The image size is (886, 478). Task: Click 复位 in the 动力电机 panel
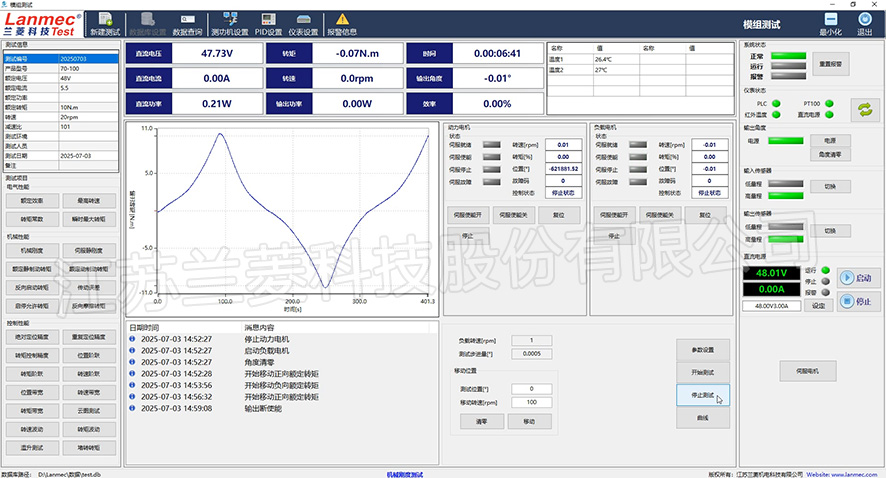[559, 215]
